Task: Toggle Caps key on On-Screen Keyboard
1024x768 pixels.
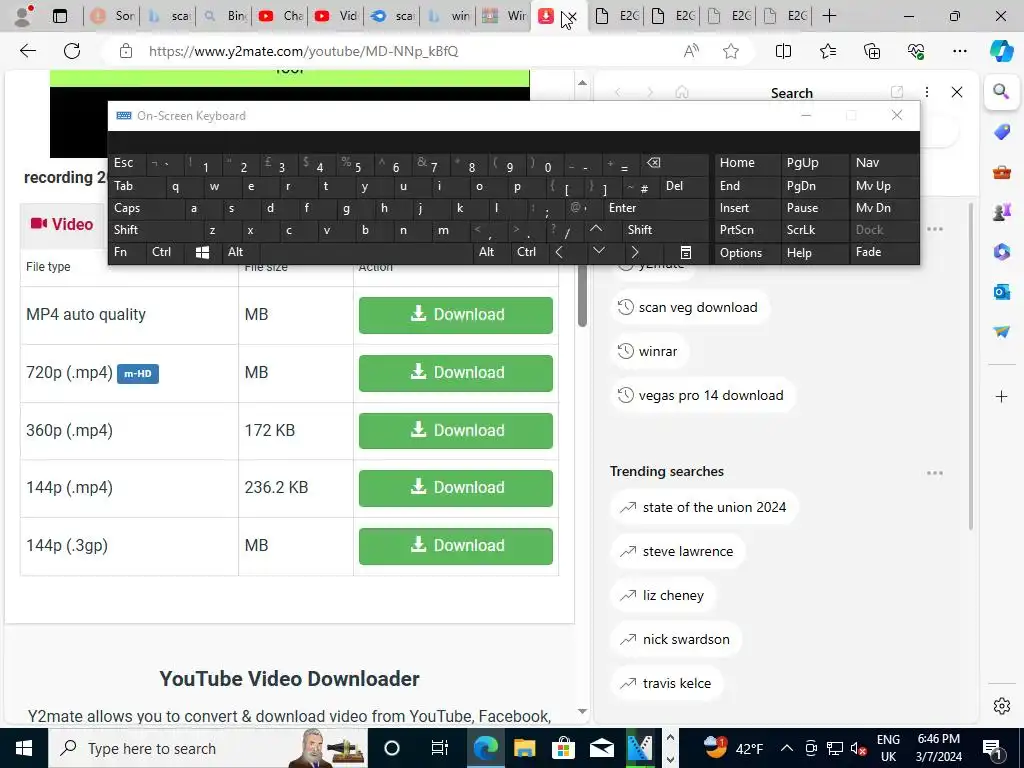Action: pyautogui.click(x=127, y=208)
